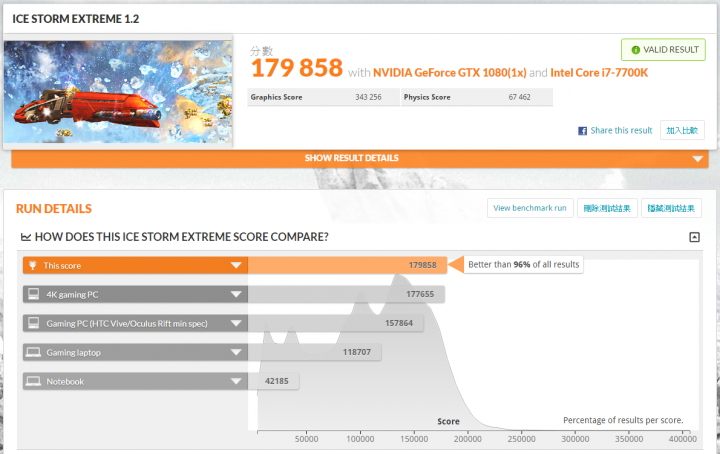Click the Physics Score label
720x454 pixels.
pos(427,97)
